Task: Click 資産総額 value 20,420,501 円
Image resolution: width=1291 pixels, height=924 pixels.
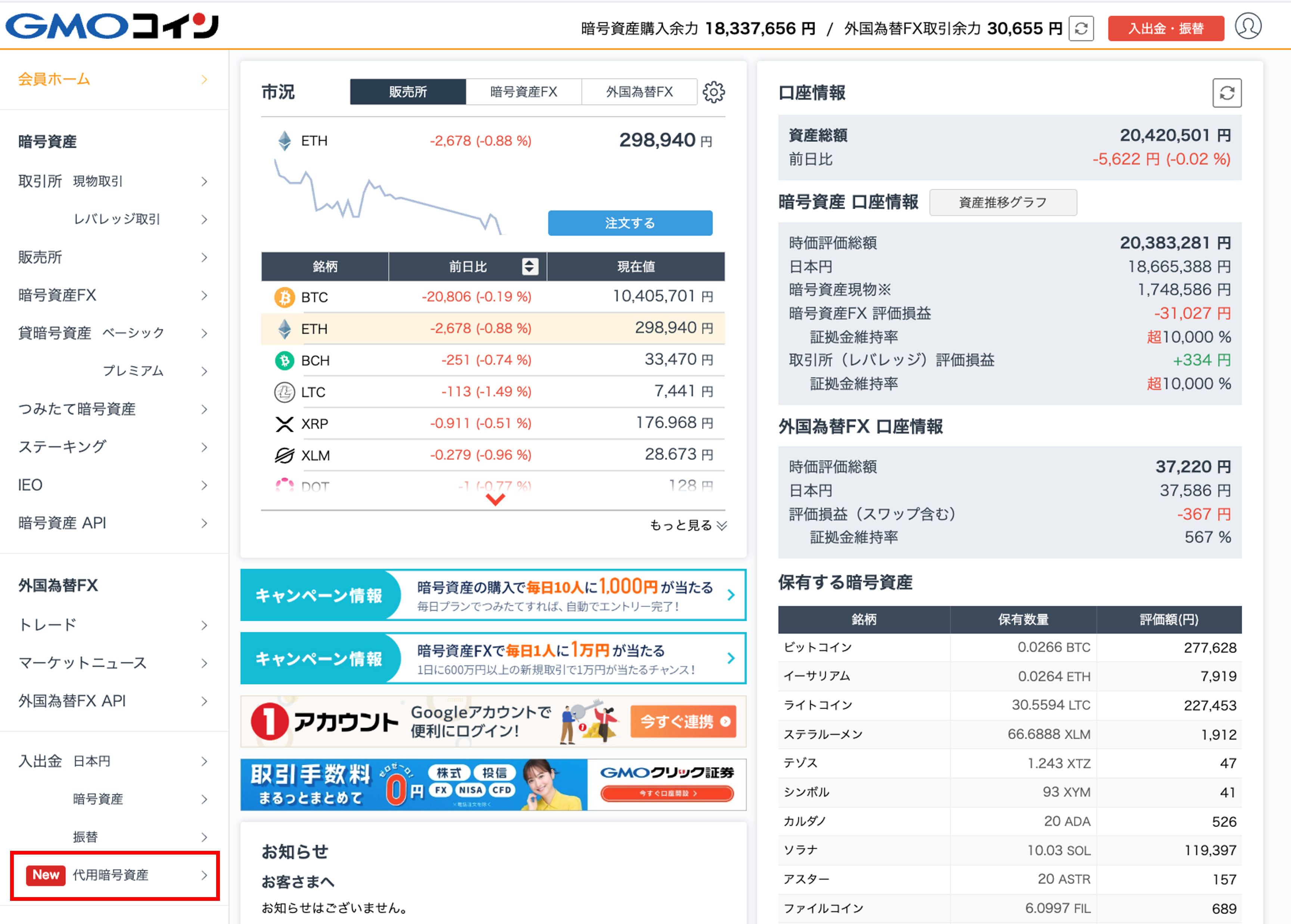Action: coord(1175,136)
